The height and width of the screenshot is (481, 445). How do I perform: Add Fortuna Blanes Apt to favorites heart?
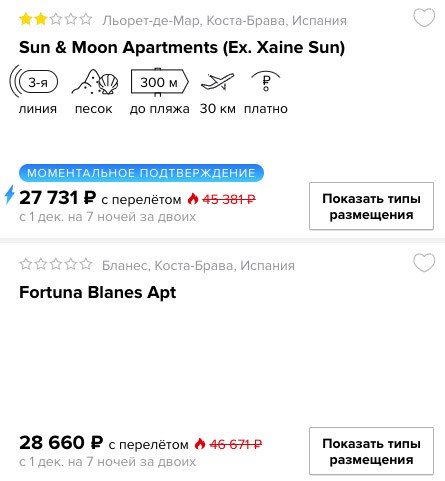tap(424, 262)
